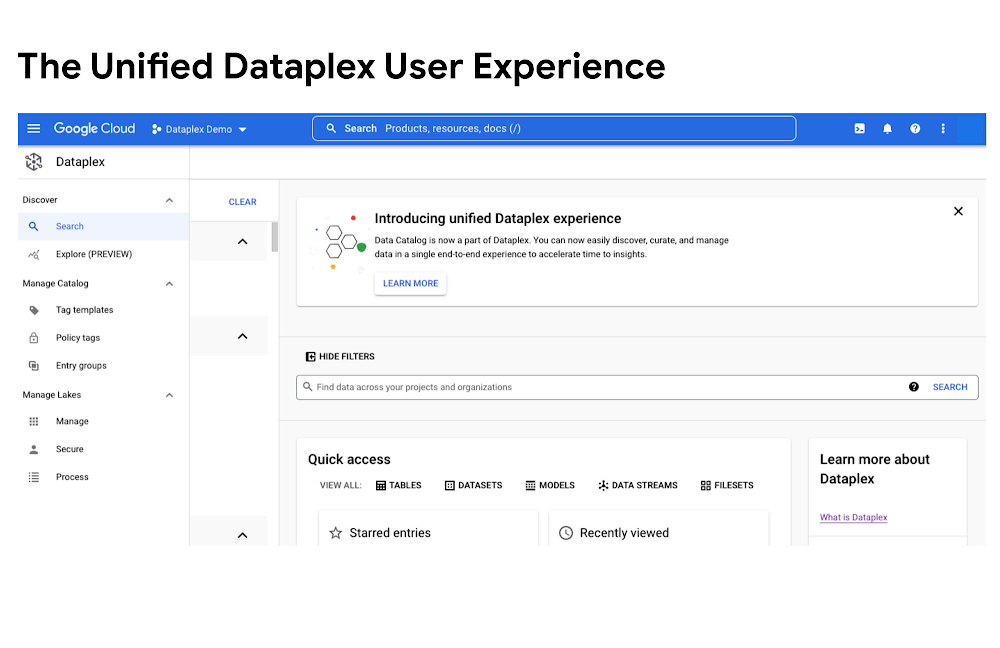Screen dimensions: 1000x648
Task: Open Tag templates in the sidebar
Action: click(84, 310)
